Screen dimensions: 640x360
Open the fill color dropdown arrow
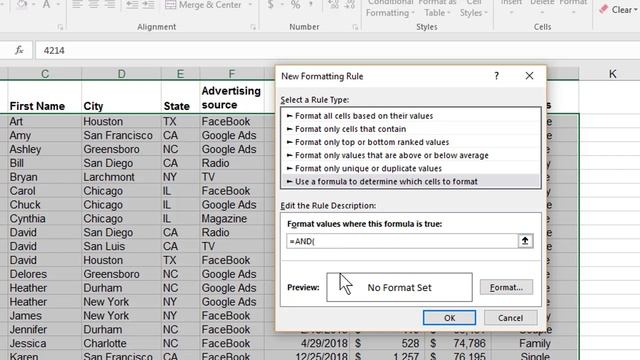[33, 4]
